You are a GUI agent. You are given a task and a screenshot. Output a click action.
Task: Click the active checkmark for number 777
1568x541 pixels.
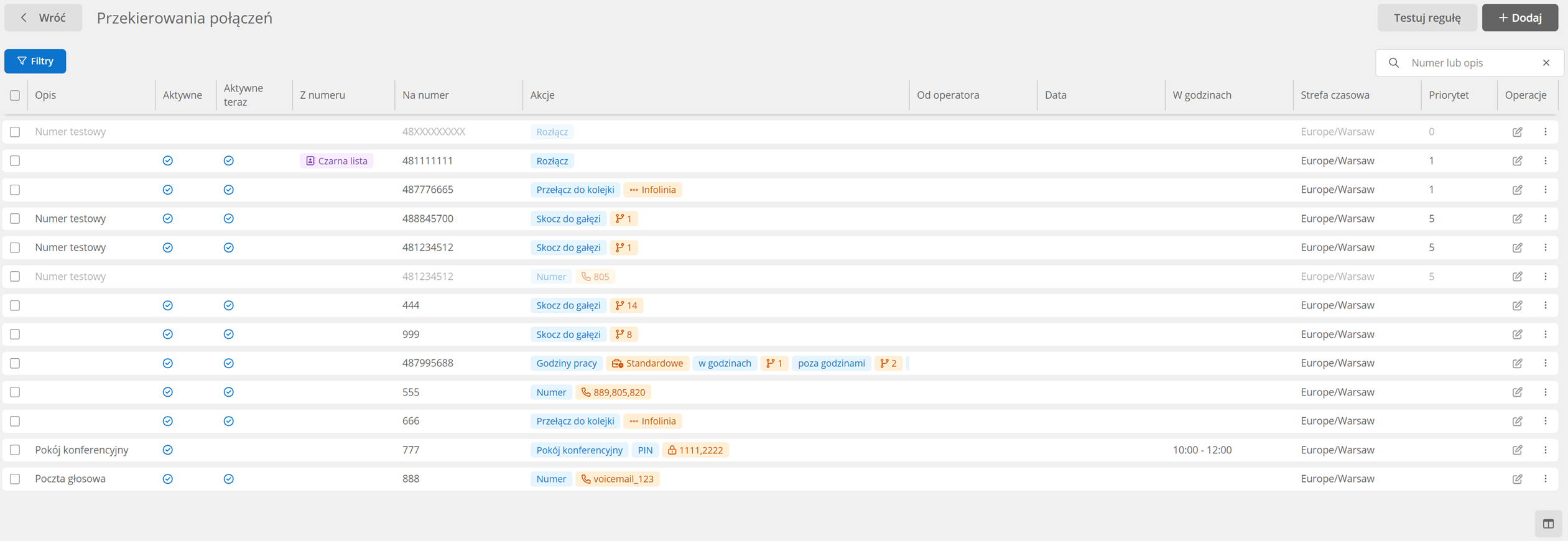click(167, 450)
